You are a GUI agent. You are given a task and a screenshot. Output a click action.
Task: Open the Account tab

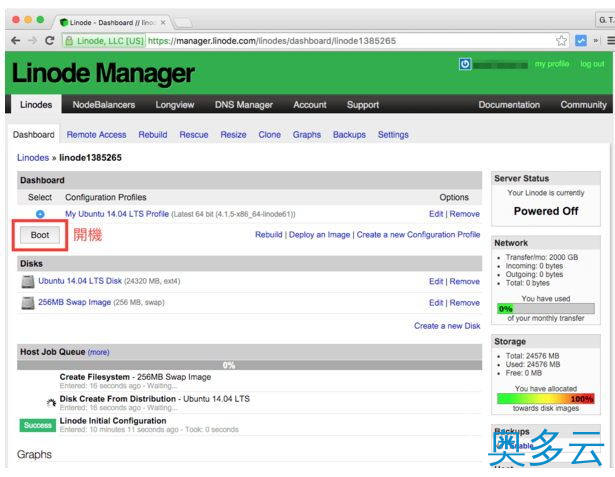[310, 105]
